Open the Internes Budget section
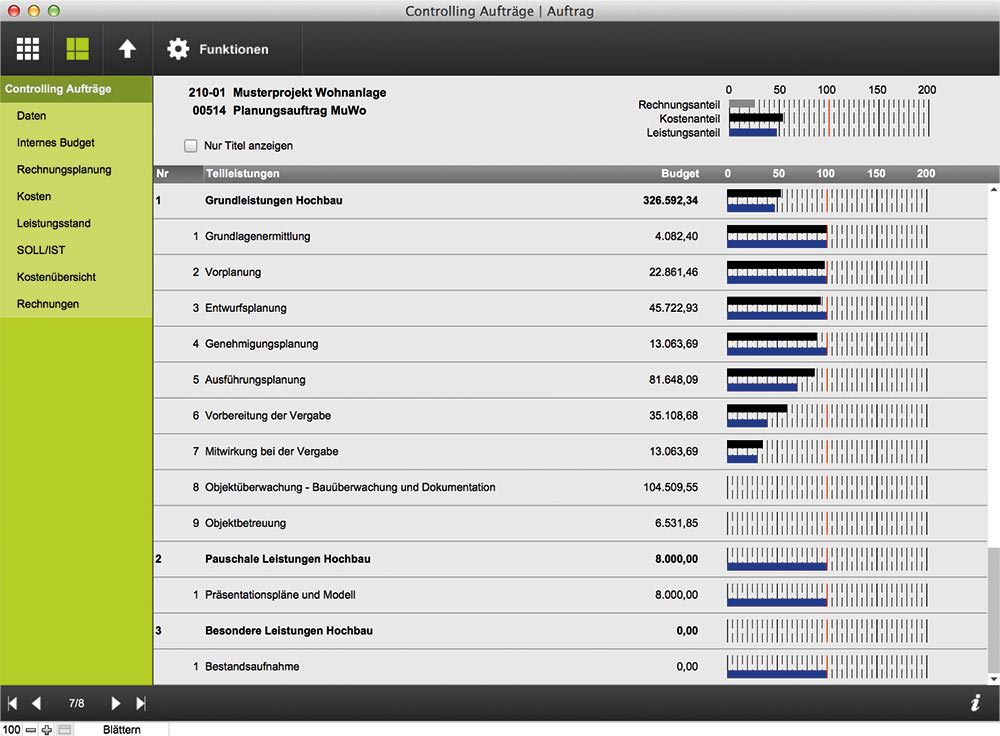 pos(55,143)
